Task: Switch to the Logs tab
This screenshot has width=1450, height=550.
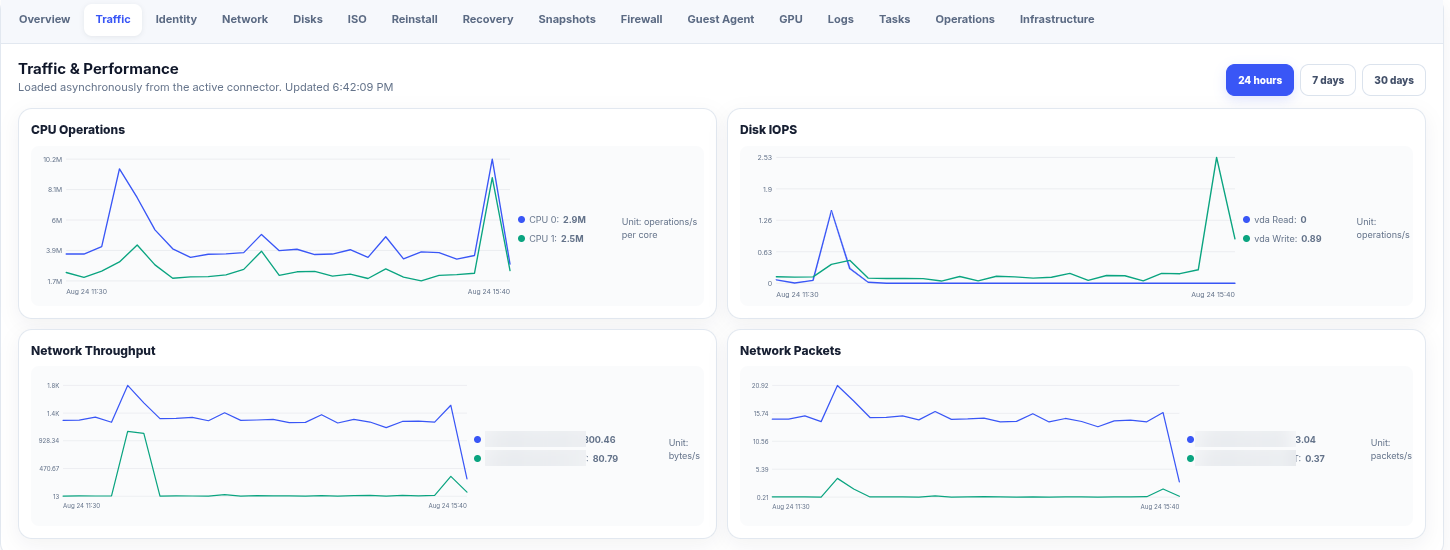Action: 841,19
